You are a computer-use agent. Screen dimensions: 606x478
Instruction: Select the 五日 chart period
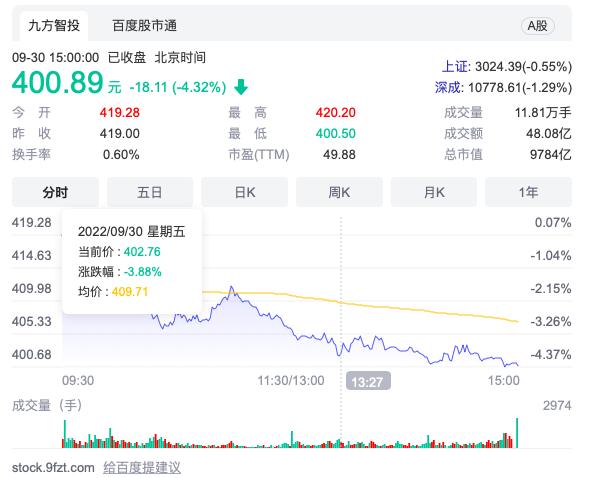150,191
